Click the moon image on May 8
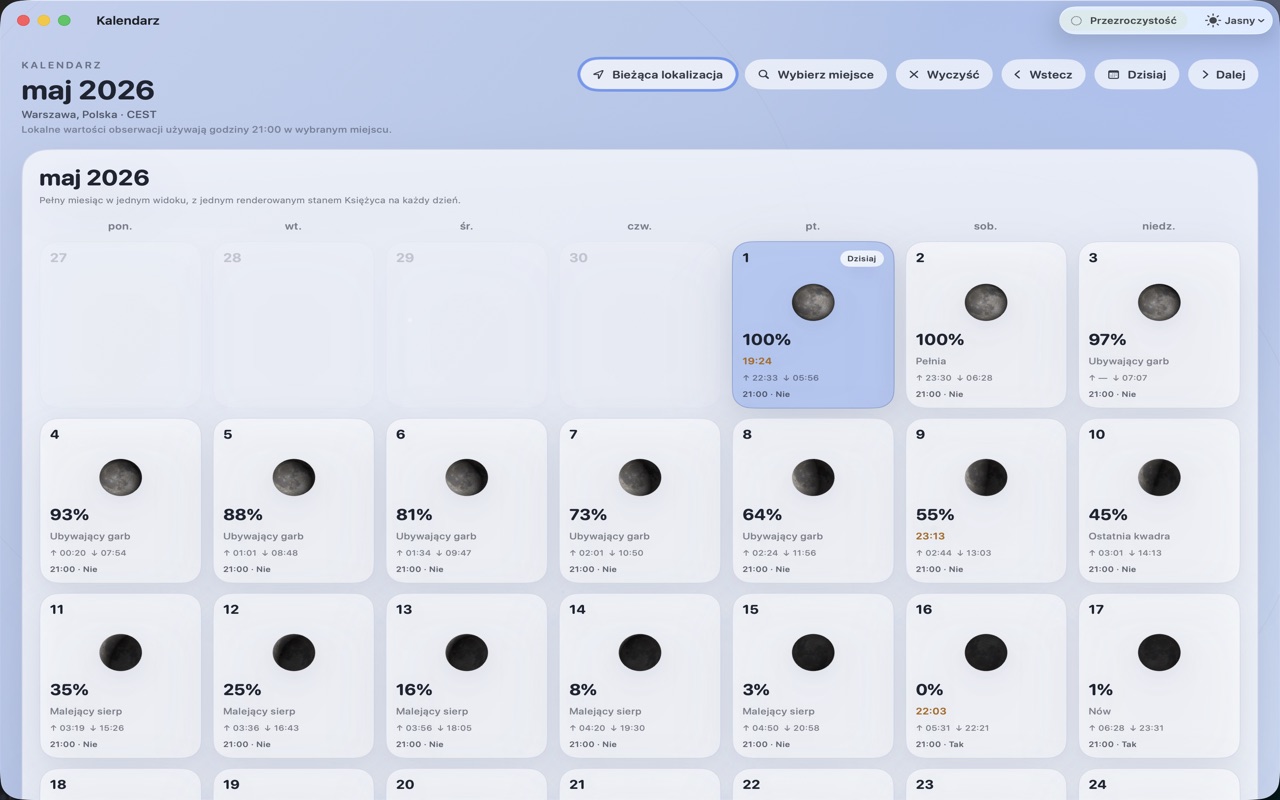 pos(813,477)
